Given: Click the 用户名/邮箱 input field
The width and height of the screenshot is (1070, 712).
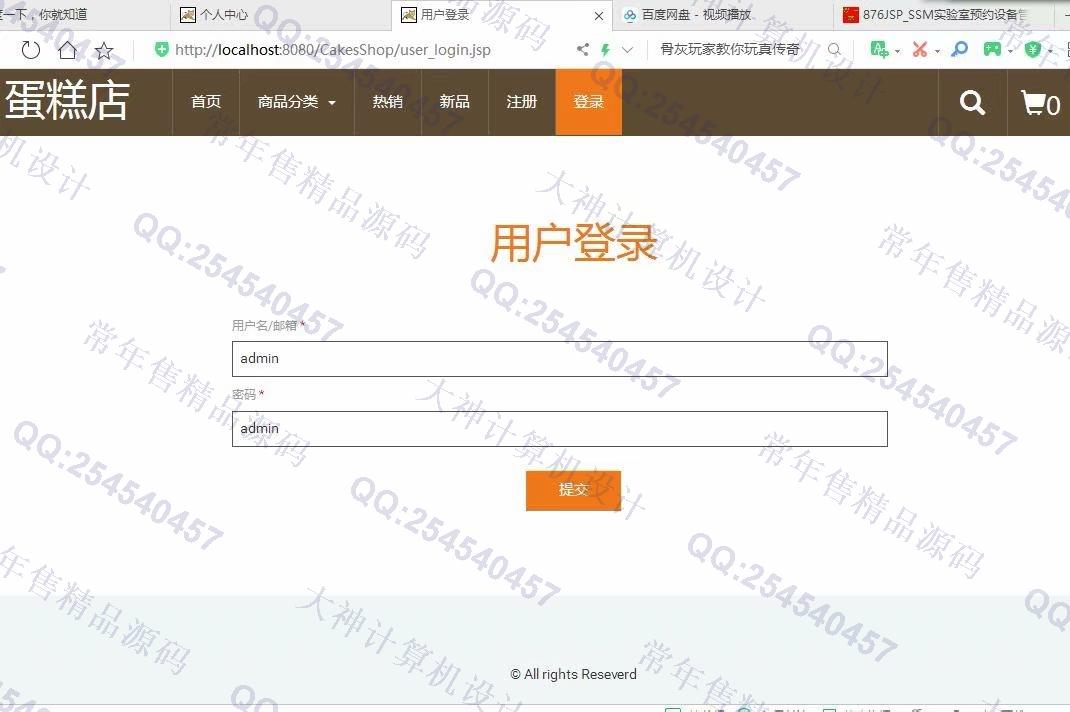Looking at the screenshot, I should [x=560, y=358].
